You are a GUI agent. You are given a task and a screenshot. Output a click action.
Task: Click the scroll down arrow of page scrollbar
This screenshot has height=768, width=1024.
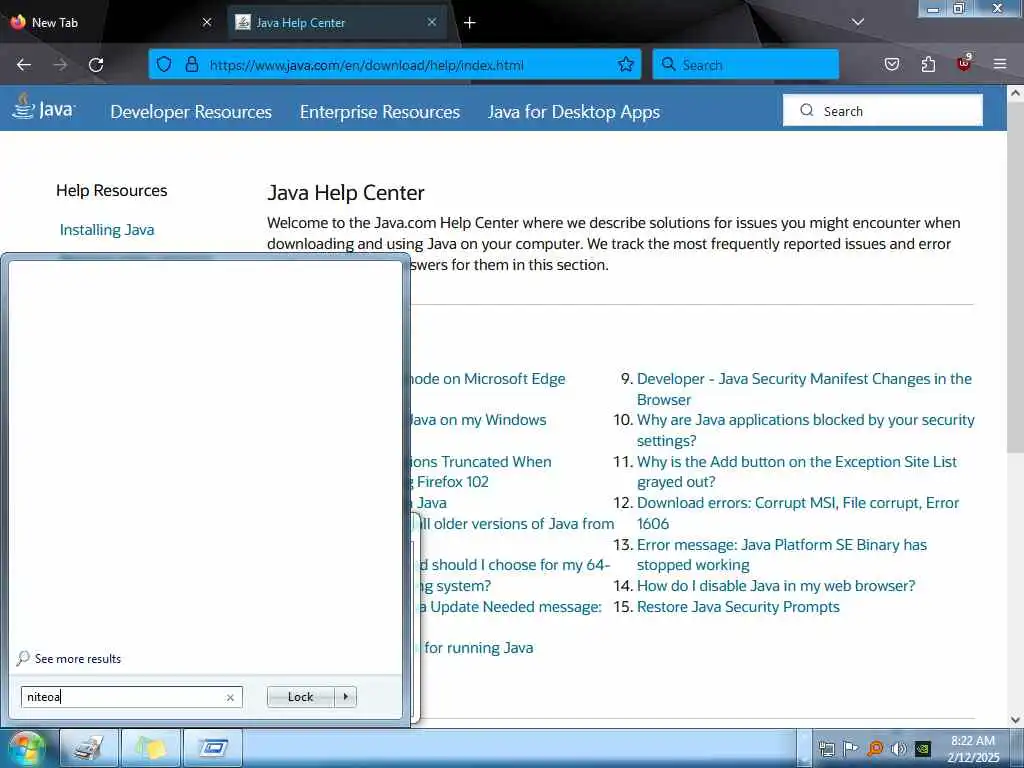[1016, 720]
